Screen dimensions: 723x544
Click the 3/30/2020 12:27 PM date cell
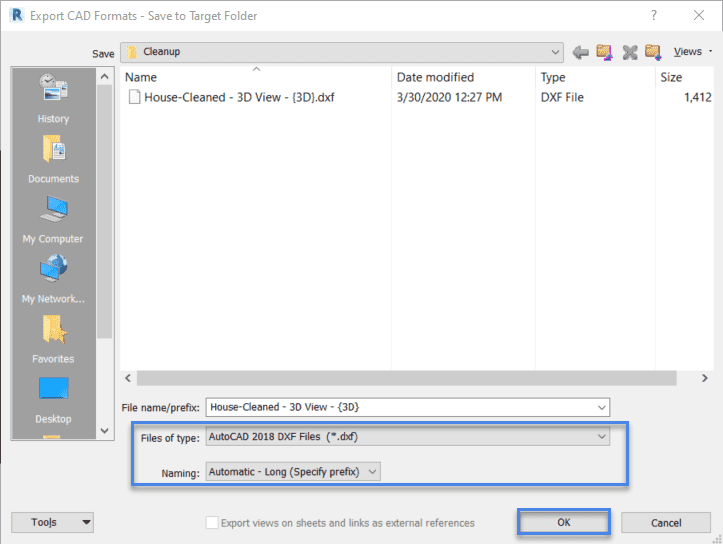tap(449, 97)
